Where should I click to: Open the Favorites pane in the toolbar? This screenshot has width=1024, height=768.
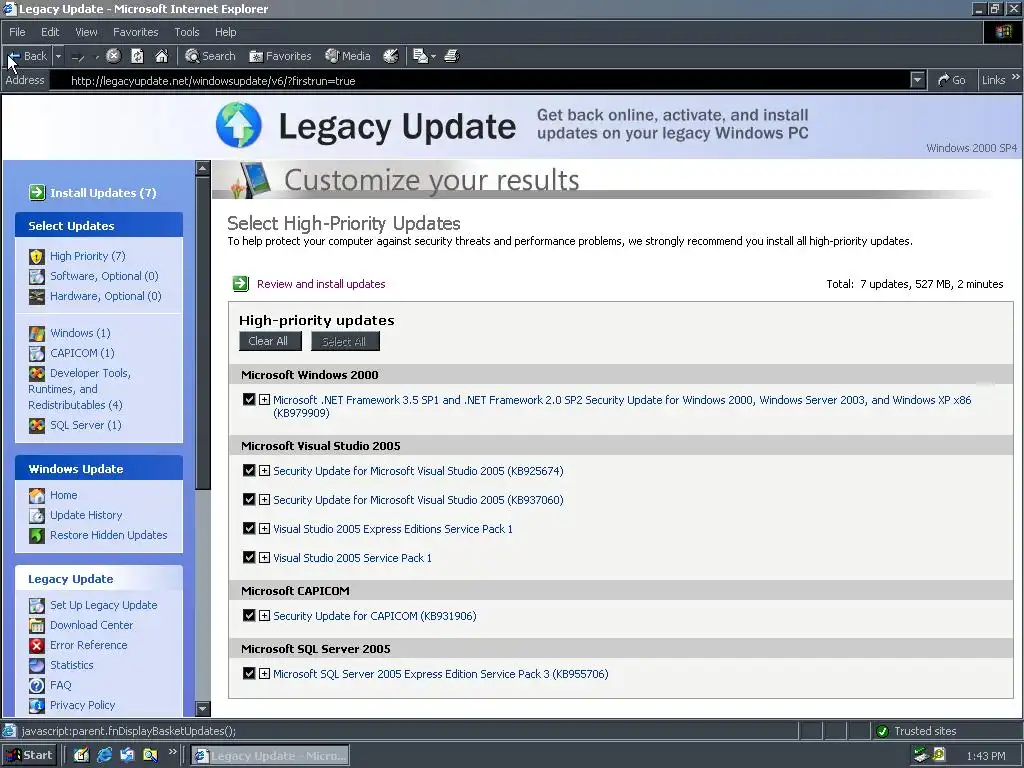[x=280, y=56]
